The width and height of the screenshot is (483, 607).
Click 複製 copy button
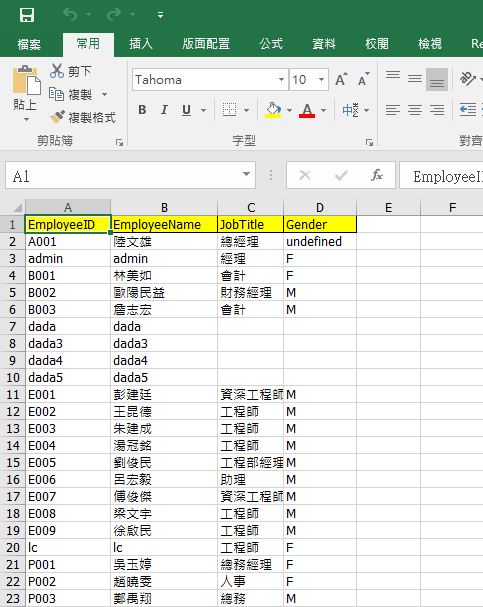click(x=71, y=94)
